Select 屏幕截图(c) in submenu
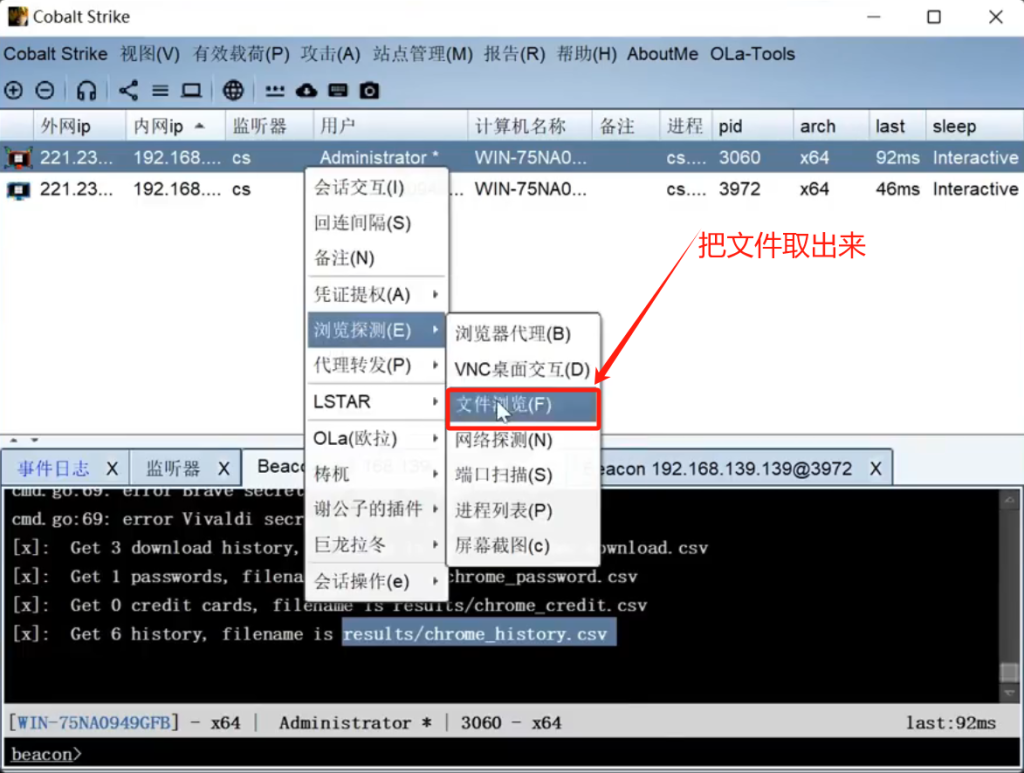Viewport: 1024px width, 773px height. coord(523,546)
